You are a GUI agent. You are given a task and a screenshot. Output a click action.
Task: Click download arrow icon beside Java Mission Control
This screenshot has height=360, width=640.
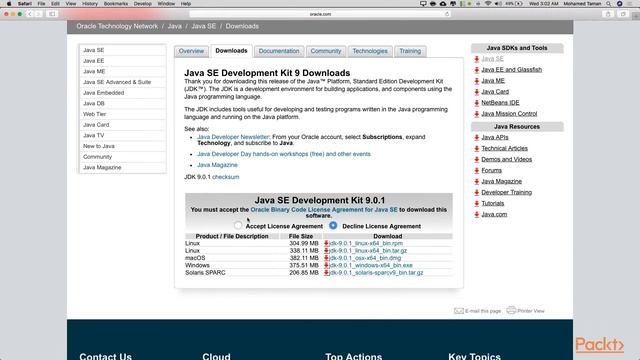[476, 114]
